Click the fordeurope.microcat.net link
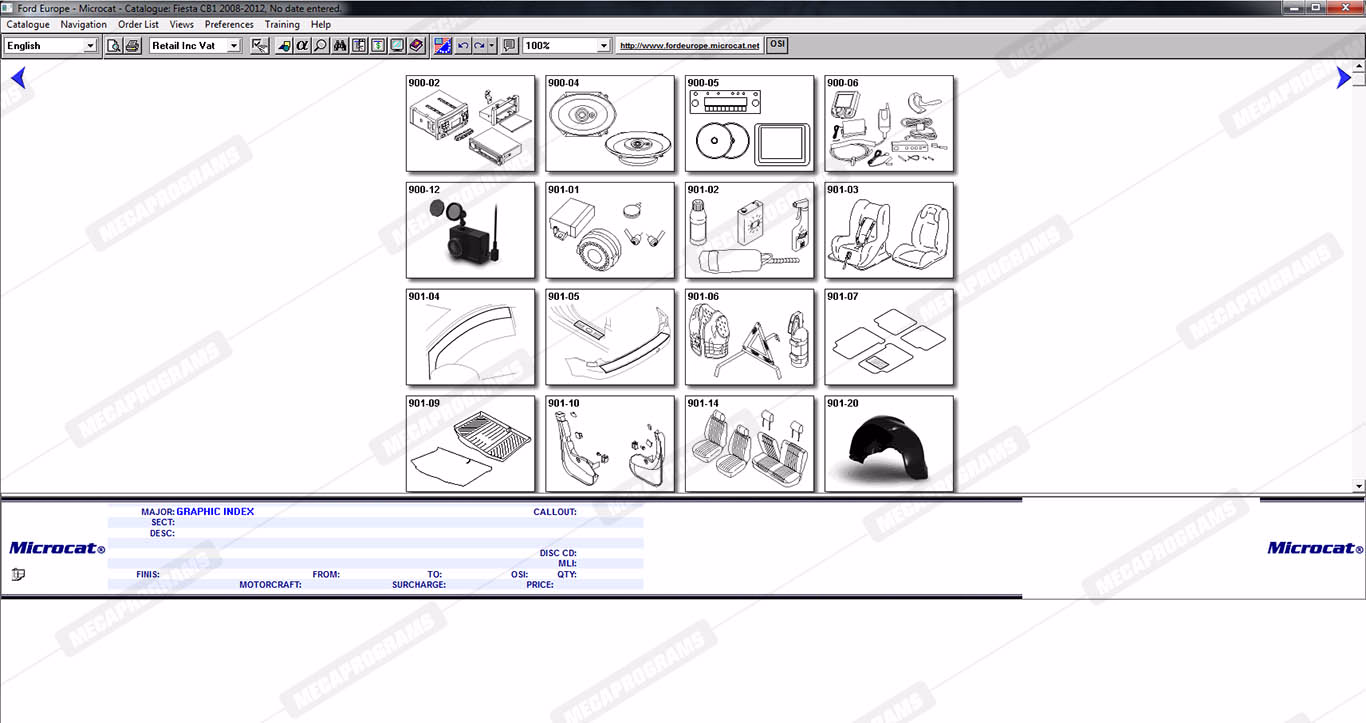 coord(689,46)
